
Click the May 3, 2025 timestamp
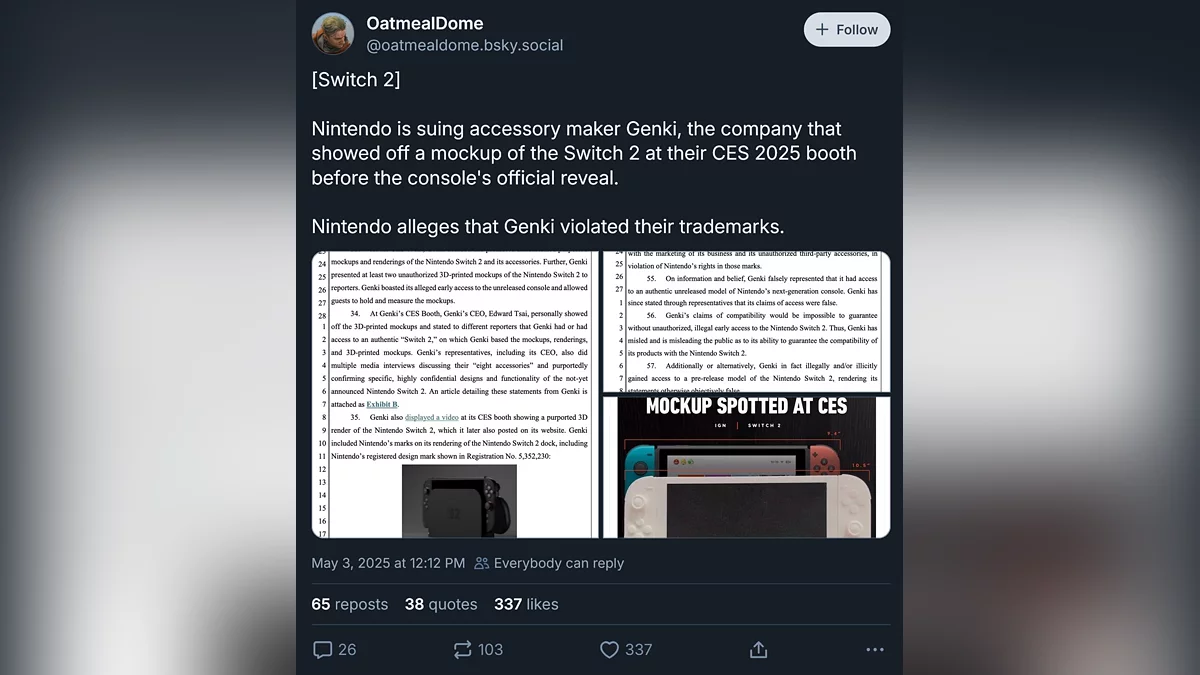(388, 563)
